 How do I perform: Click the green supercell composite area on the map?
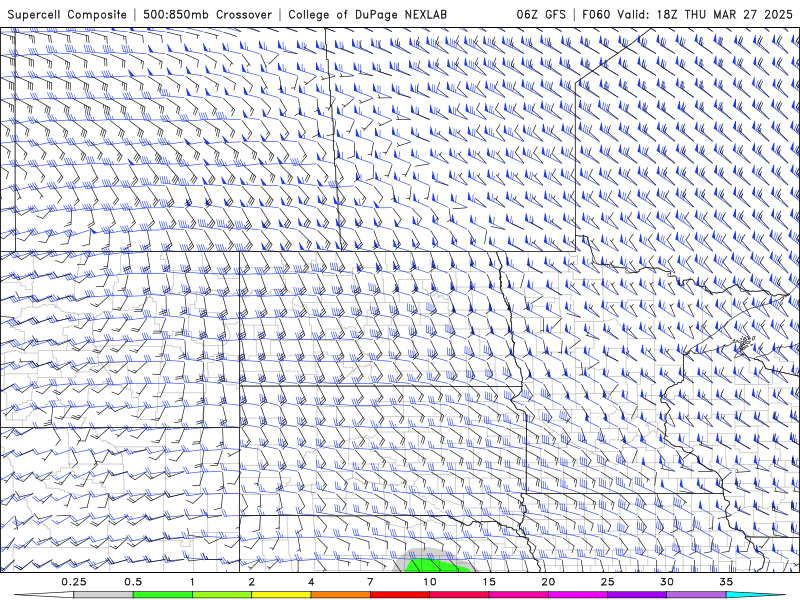click(x=436, y=566)
